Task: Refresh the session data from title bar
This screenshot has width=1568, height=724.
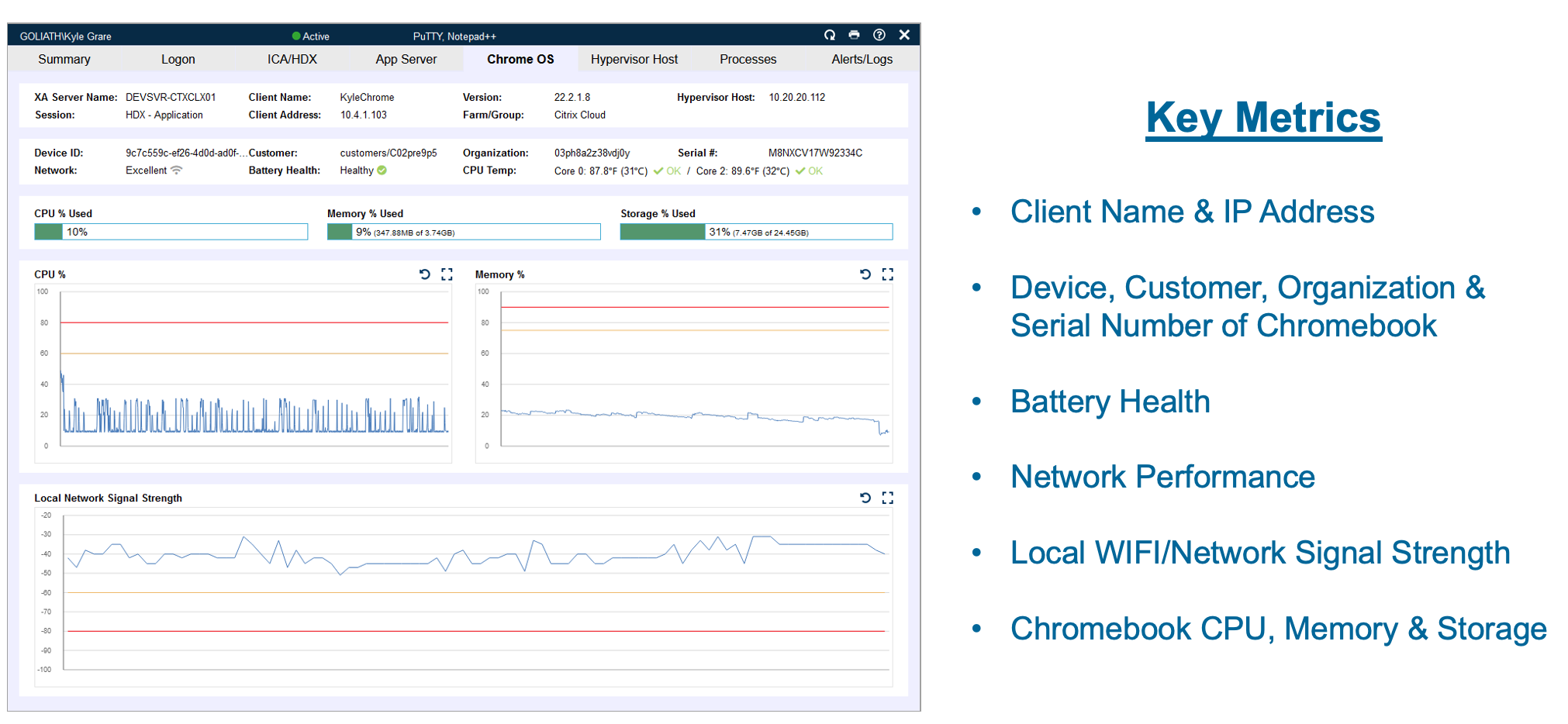Action: [830, 35]
